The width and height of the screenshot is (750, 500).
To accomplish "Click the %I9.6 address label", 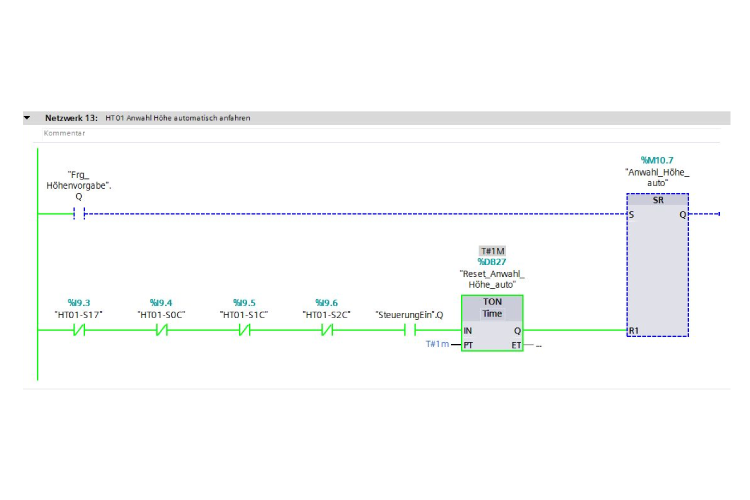I will click(327, 303).
